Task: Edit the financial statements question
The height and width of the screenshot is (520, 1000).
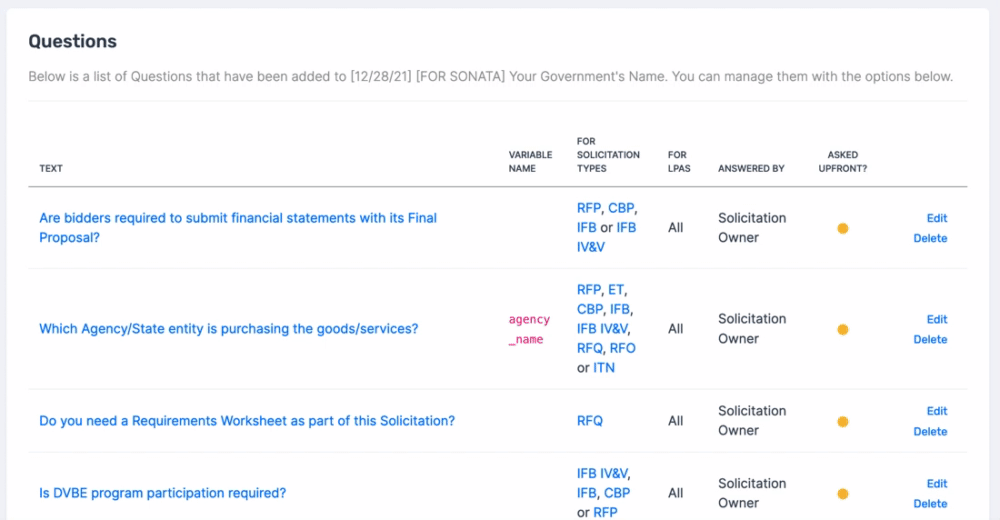Action: coord(936,218)
